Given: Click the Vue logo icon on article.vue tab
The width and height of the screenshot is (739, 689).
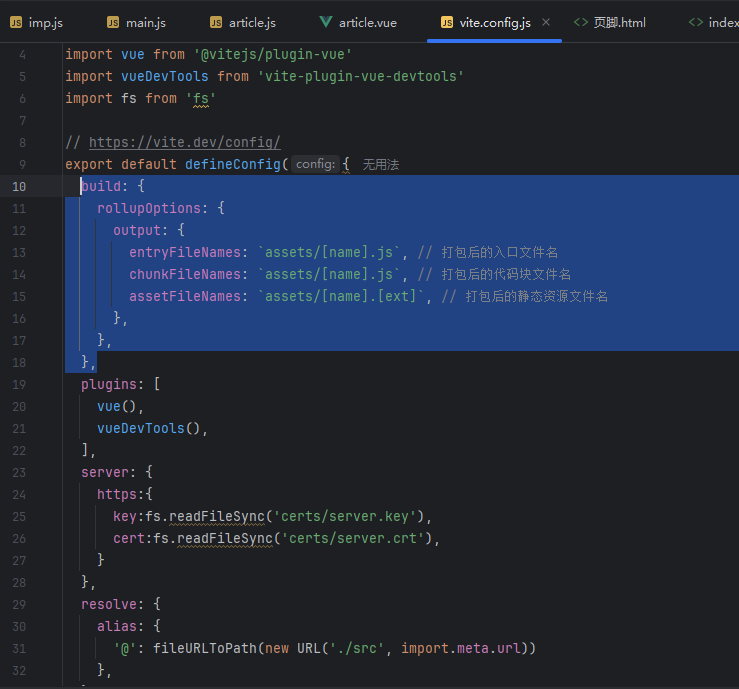Looking at the screenshot, I should click(x=326, y=22).
